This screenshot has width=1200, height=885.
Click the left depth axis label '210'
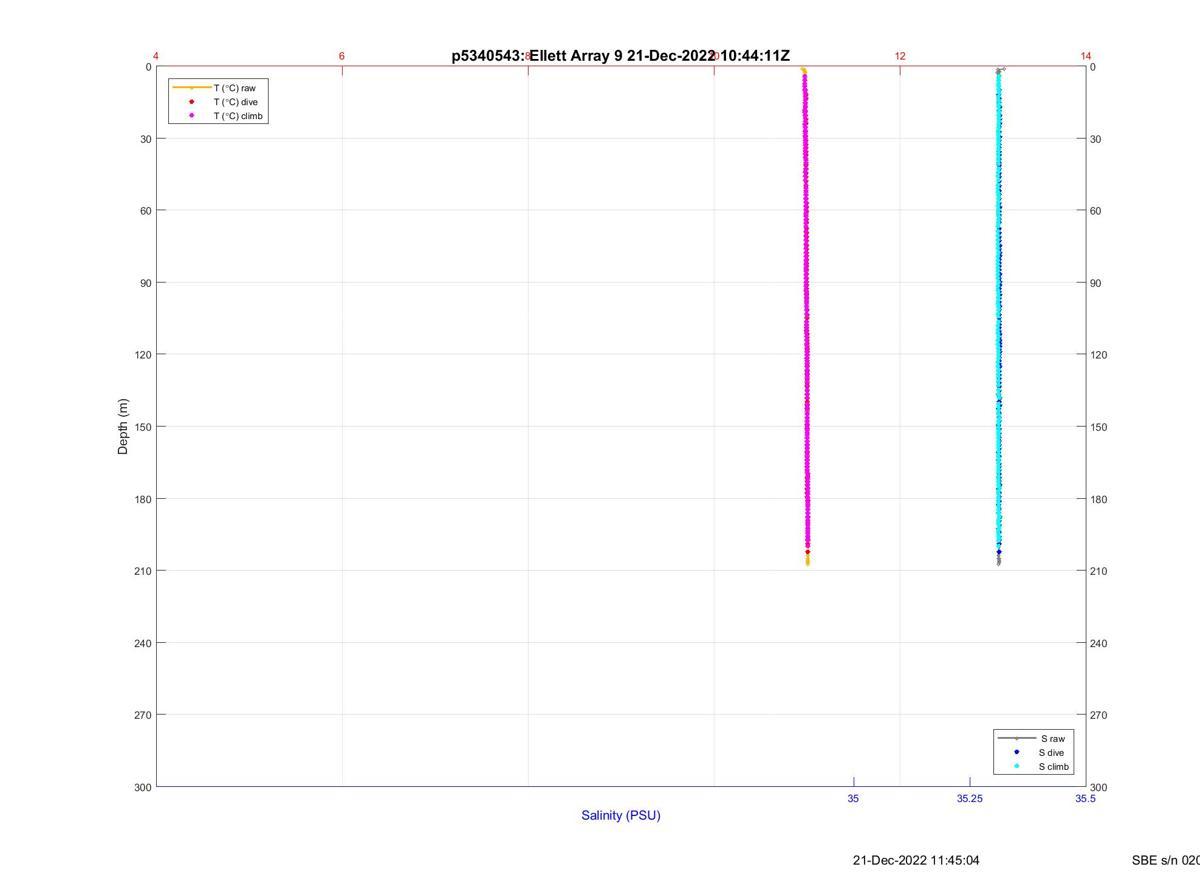click(x=143, y=571)
